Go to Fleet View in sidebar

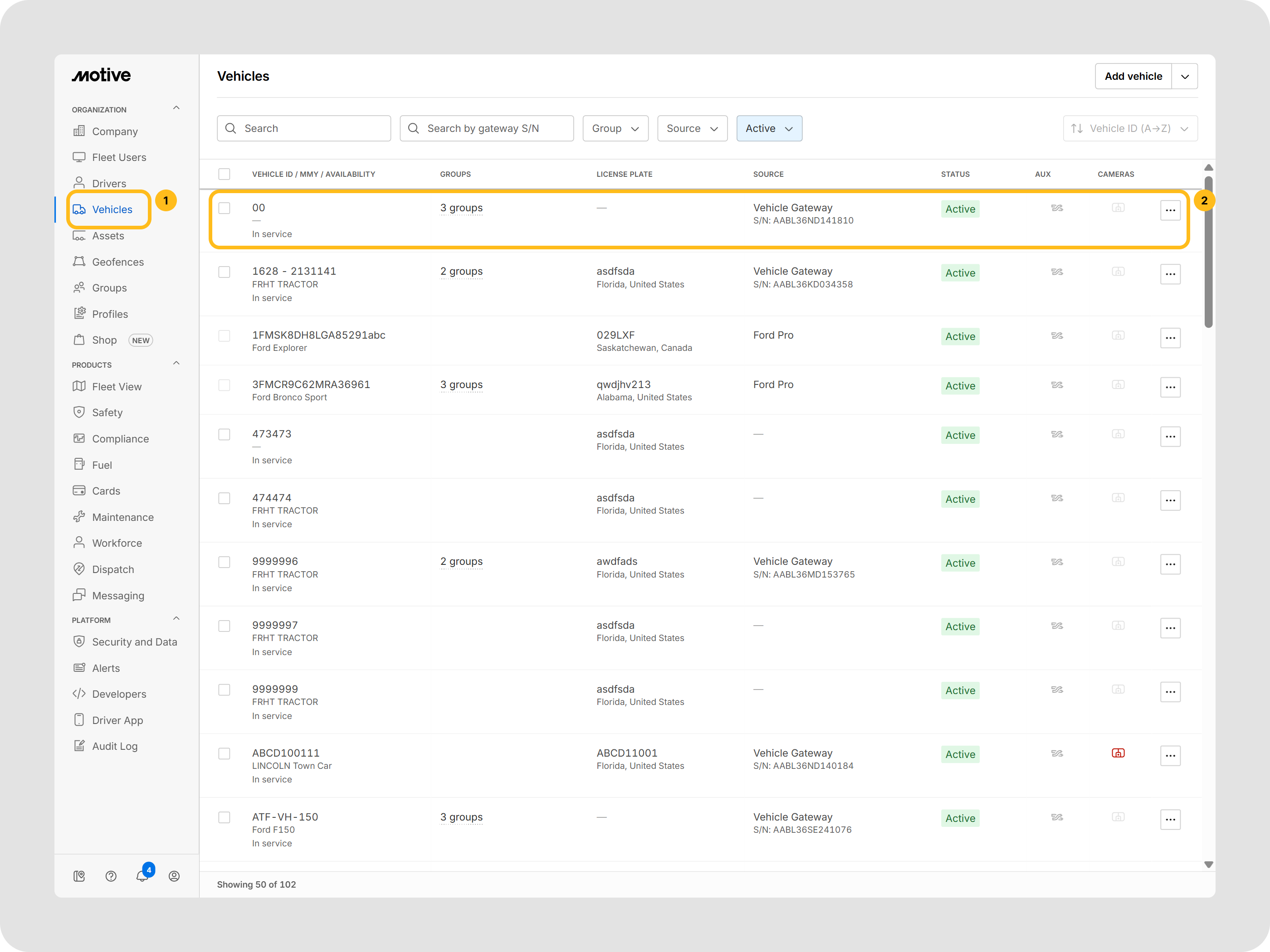click(117, 387)
